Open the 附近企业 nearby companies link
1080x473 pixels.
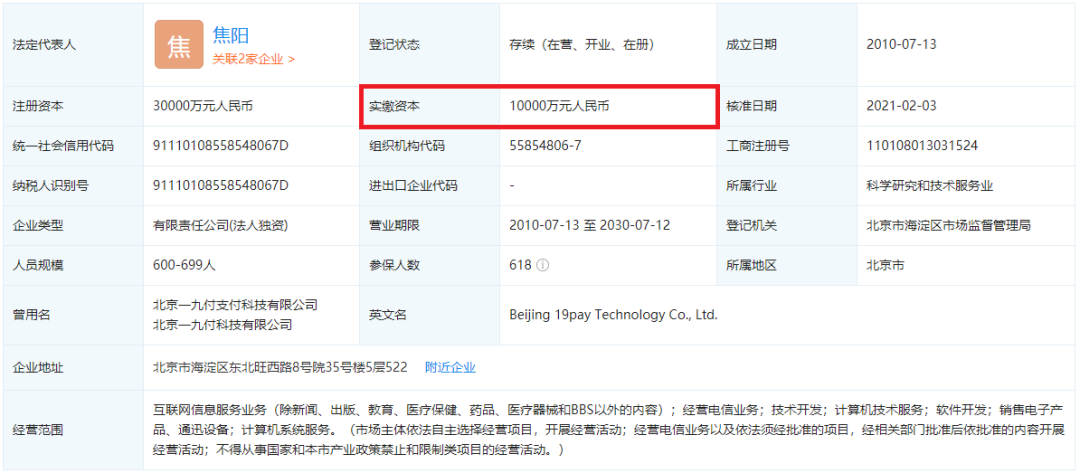[450, 367]
